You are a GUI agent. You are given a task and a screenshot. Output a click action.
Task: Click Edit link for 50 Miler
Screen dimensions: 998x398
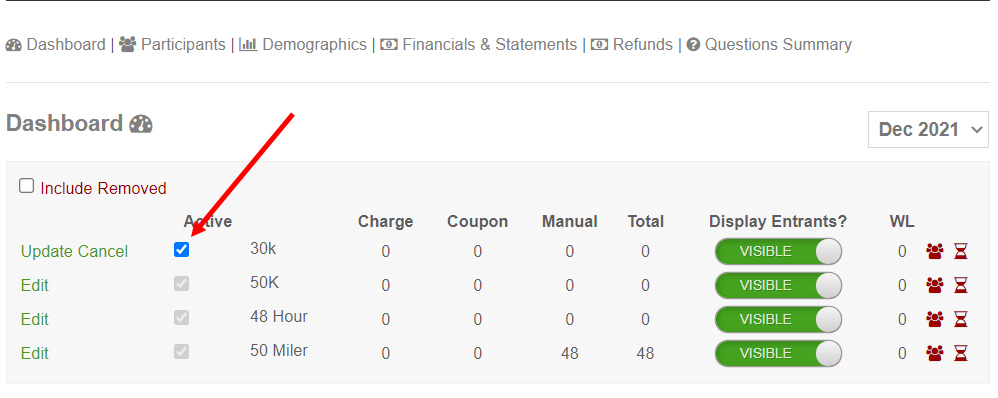[34, 353]
